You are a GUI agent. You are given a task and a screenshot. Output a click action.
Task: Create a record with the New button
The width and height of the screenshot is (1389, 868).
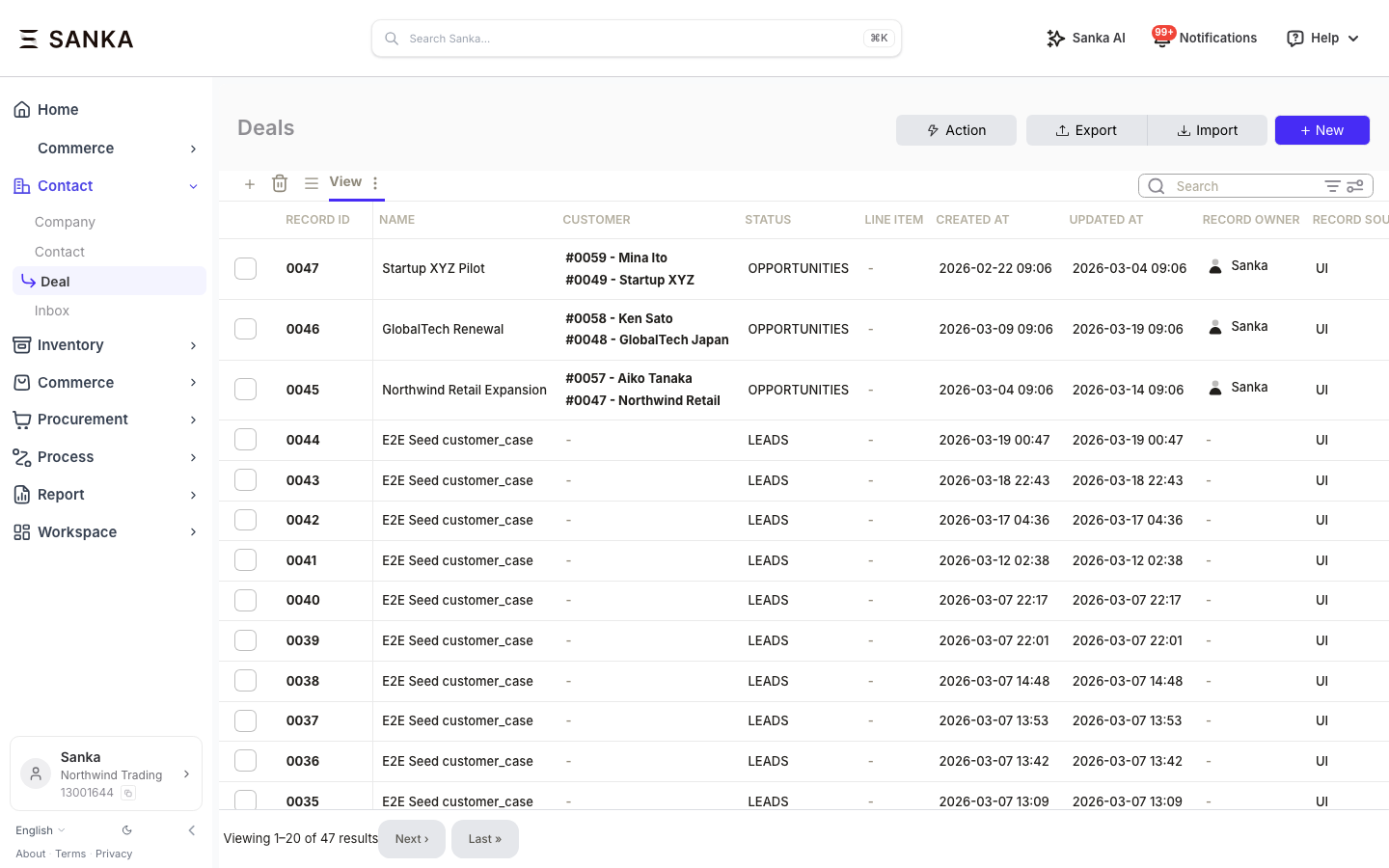point(1322,130)
